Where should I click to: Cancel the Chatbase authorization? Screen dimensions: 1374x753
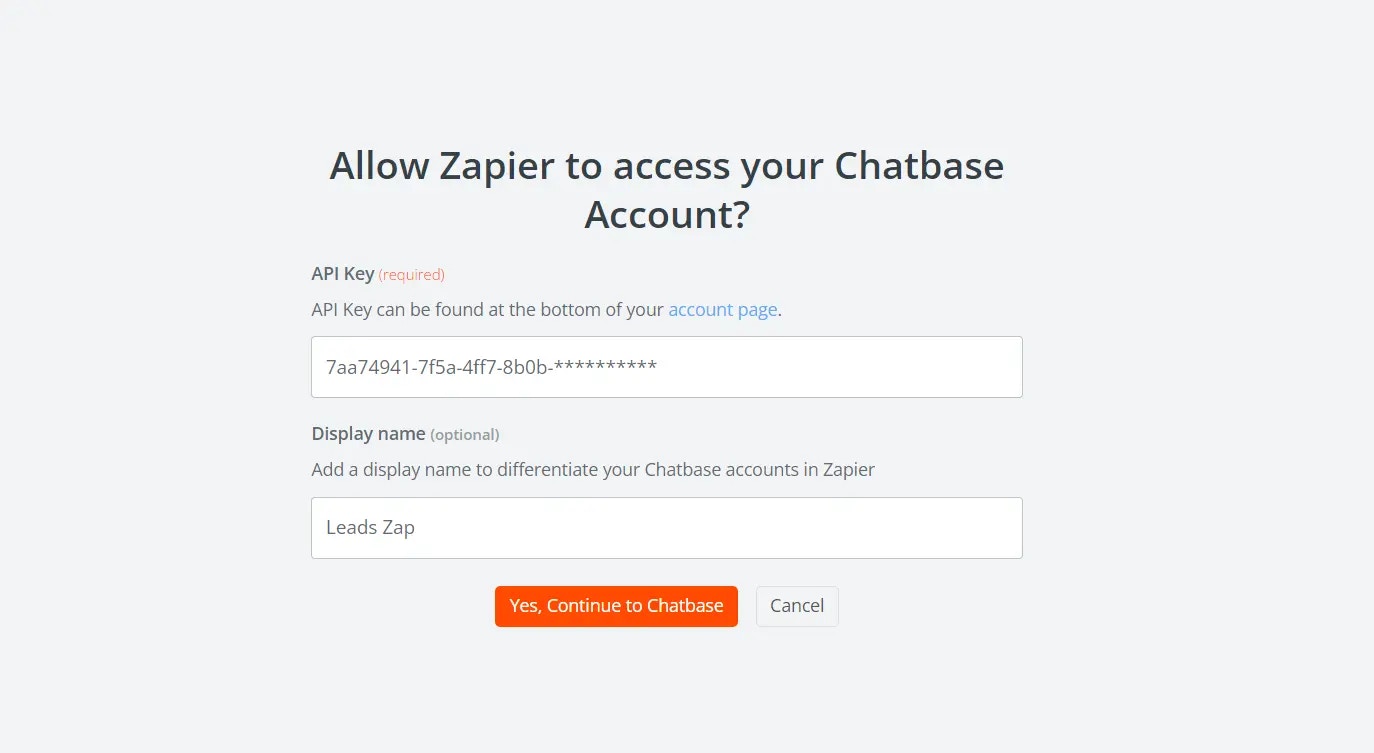(x=797, y=606)
